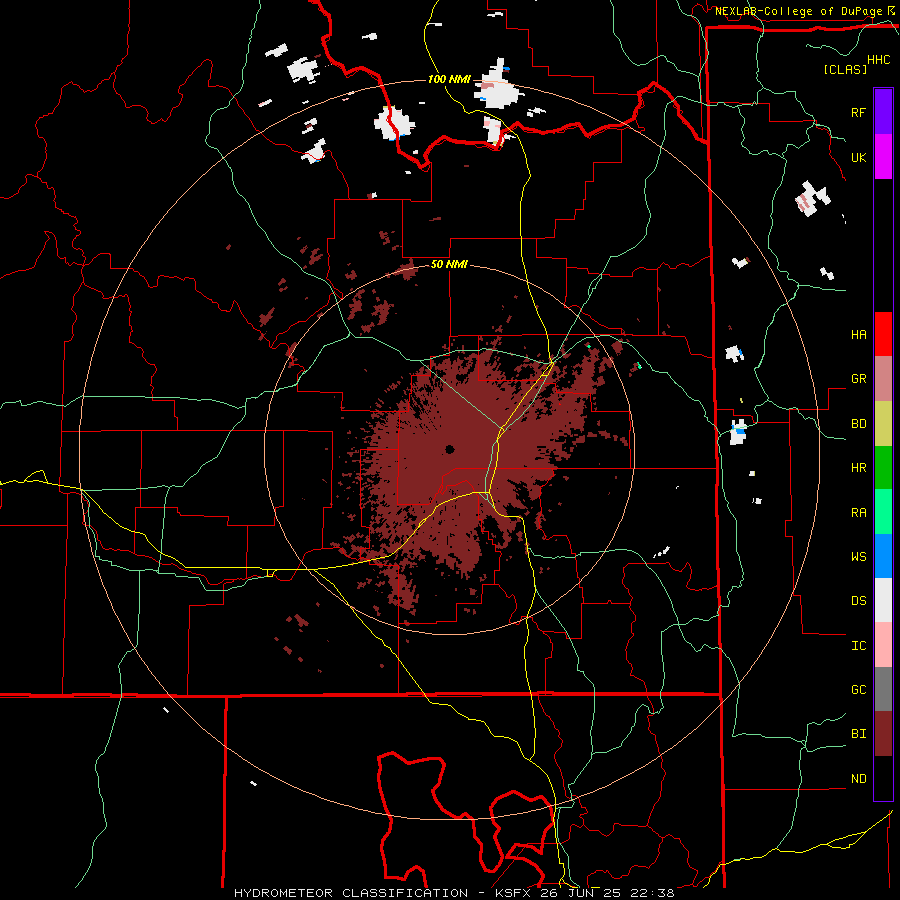
Task: Click the DS white legend swatch
Action: click(883, 600)
